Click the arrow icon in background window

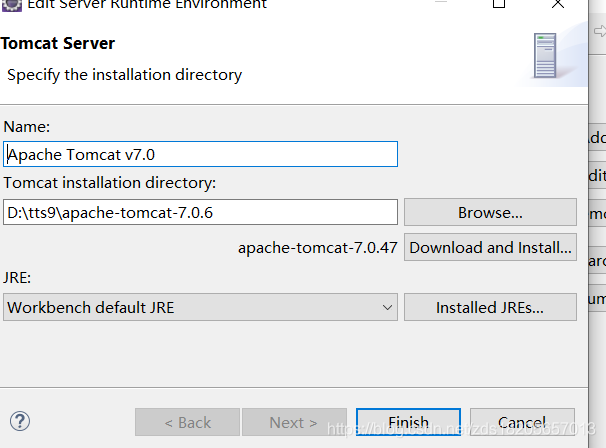point(600,31)
